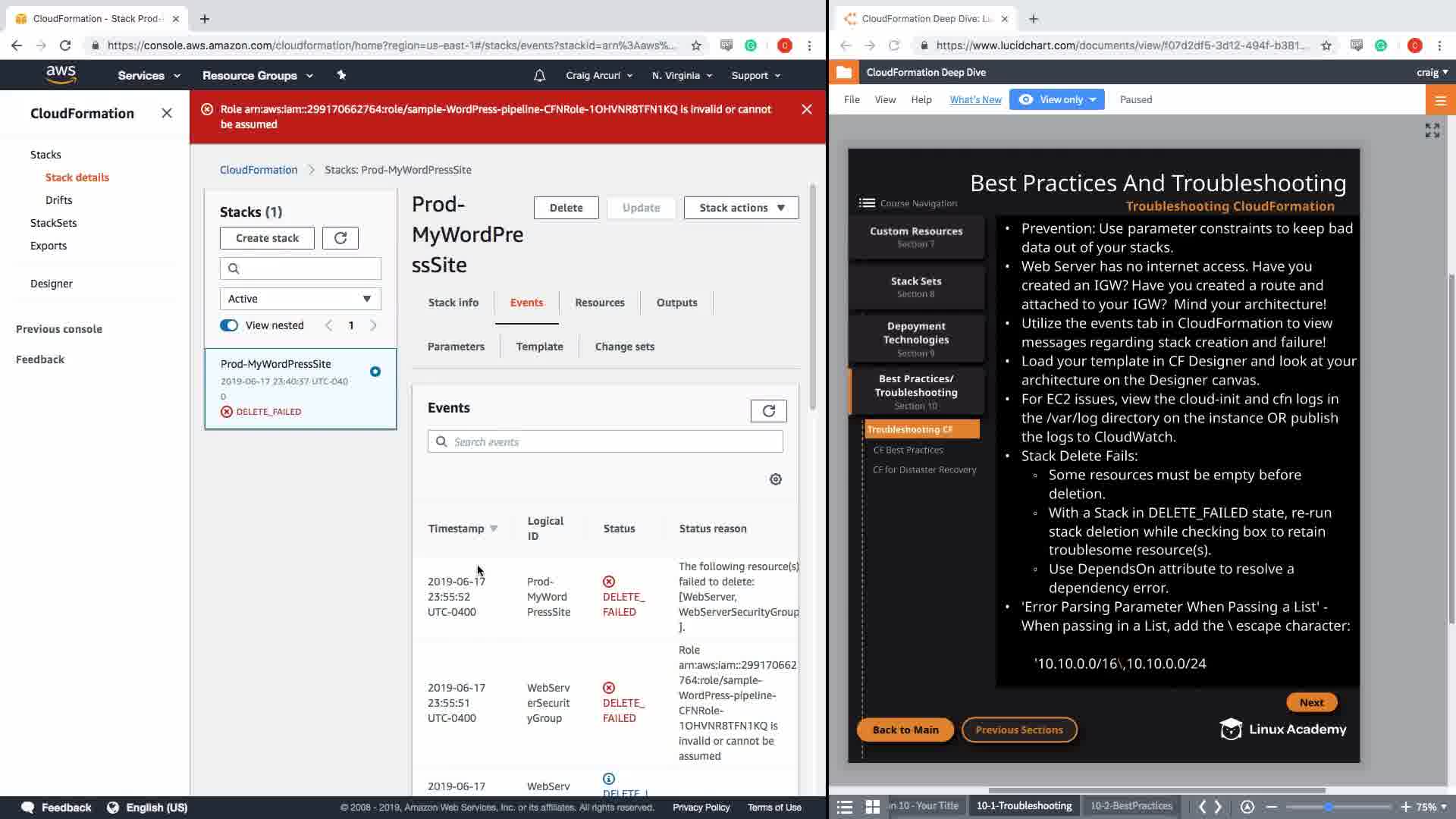The width and height of the screenshot is (1456, 819).
Task: Open events table settings gear
Action: tap(775, 479)
